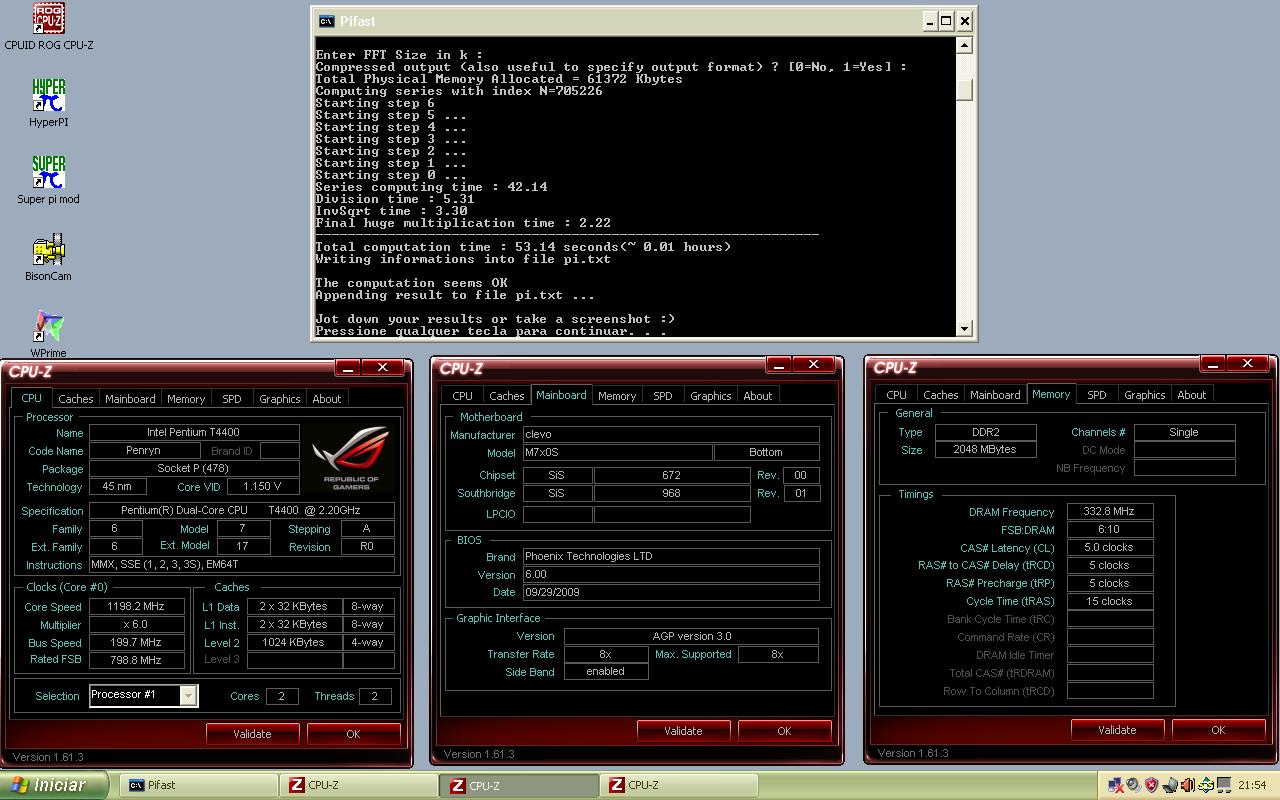Click the '332.8 MHz' DRAM Frequency value

click(1109, 511)
